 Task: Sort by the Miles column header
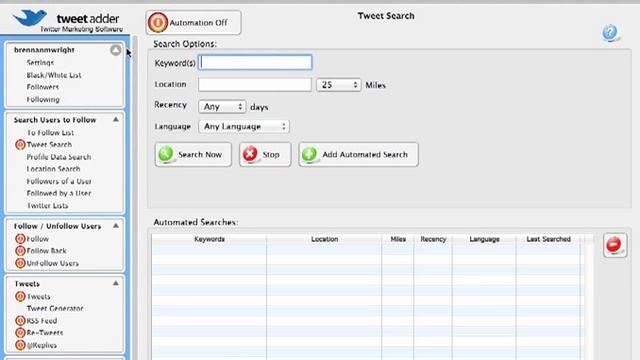click(x=398, y=239)
